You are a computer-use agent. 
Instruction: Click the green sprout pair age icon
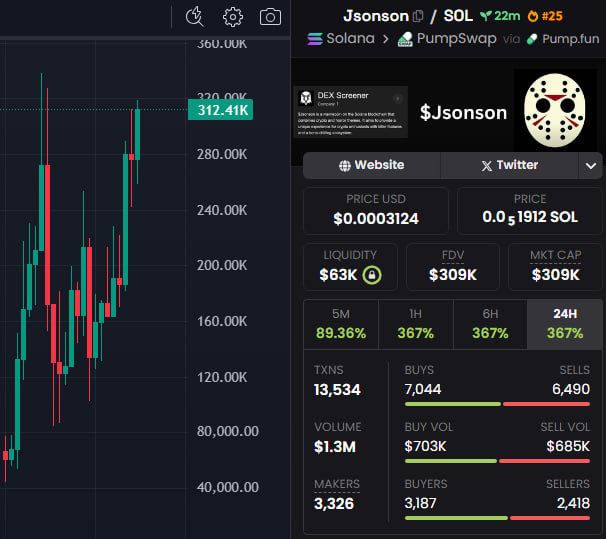pyautogui.click(x=485, y=16)
